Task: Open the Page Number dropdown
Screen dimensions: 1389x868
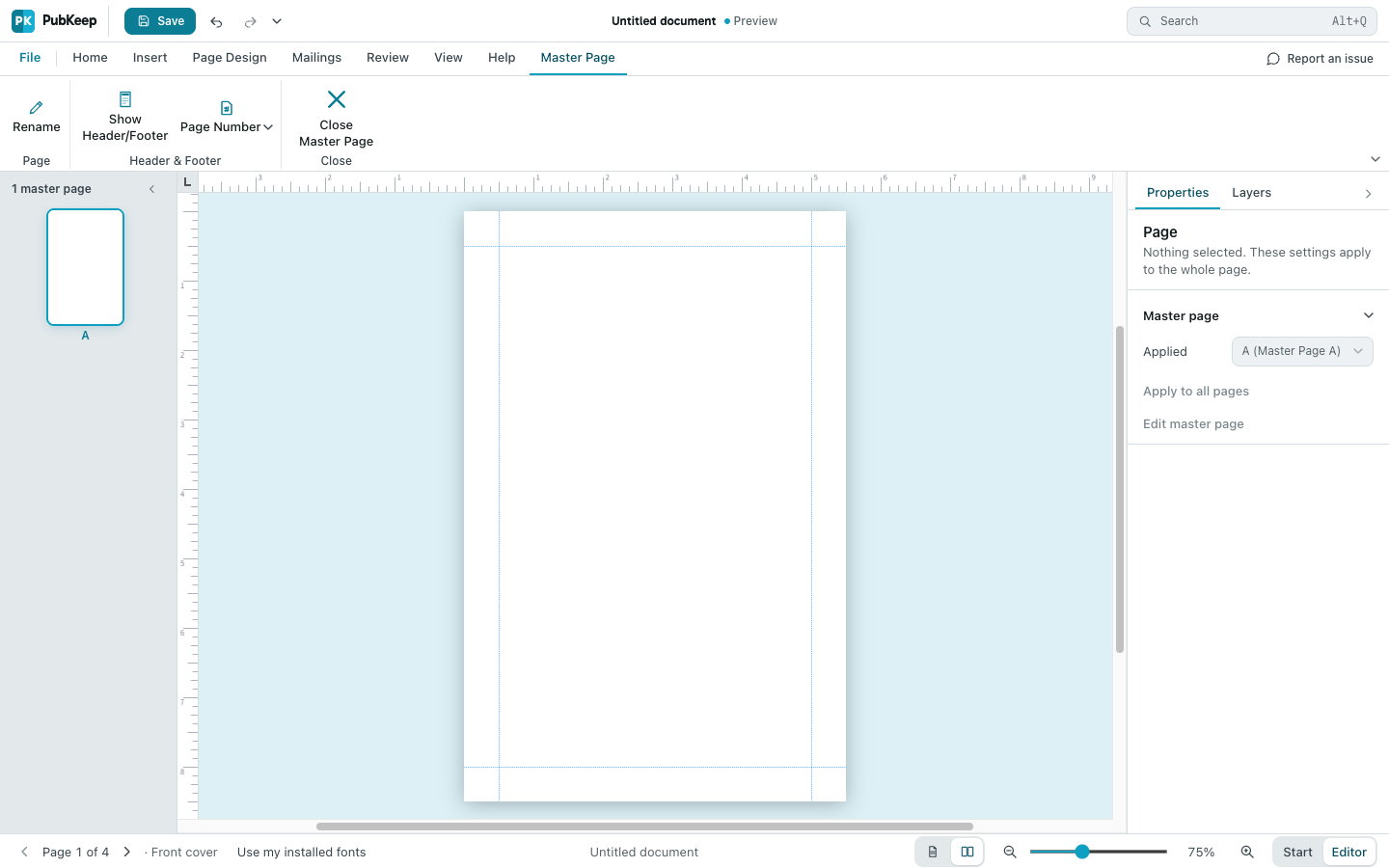Action: pyautogui.click(x=227, y=119)
